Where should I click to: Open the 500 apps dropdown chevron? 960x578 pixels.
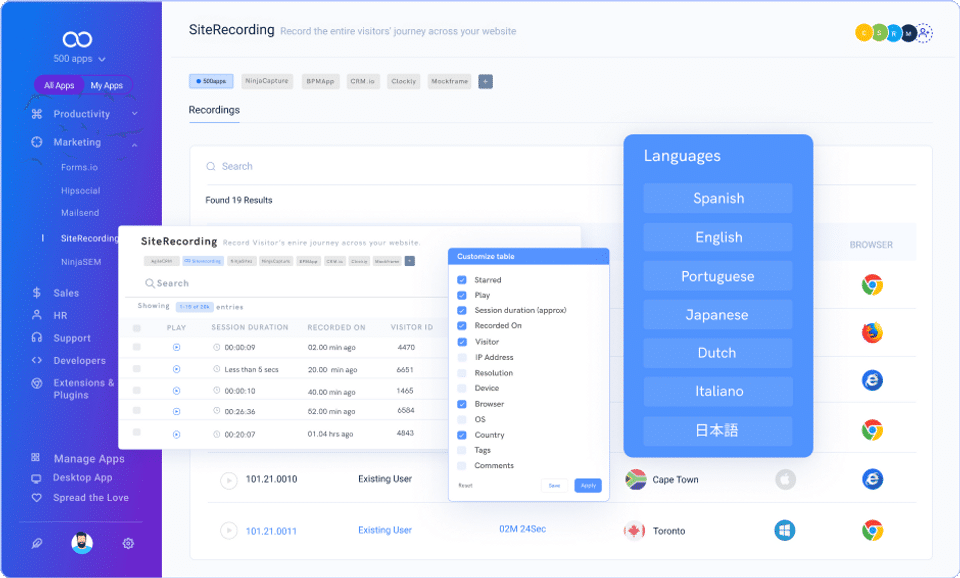coord(102,59)
